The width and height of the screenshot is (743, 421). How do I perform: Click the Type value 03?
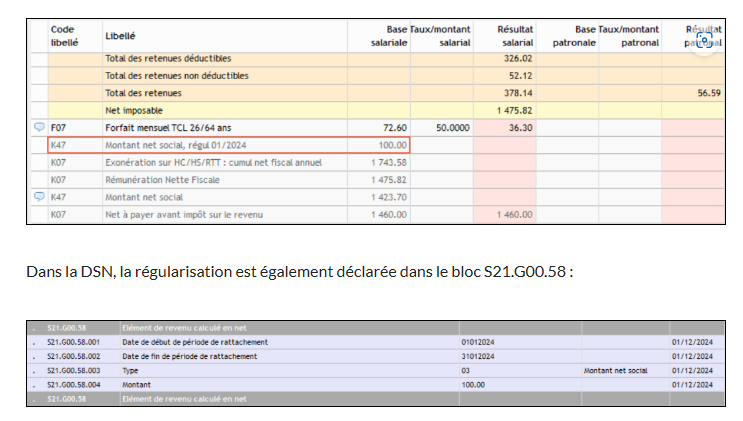465,370
